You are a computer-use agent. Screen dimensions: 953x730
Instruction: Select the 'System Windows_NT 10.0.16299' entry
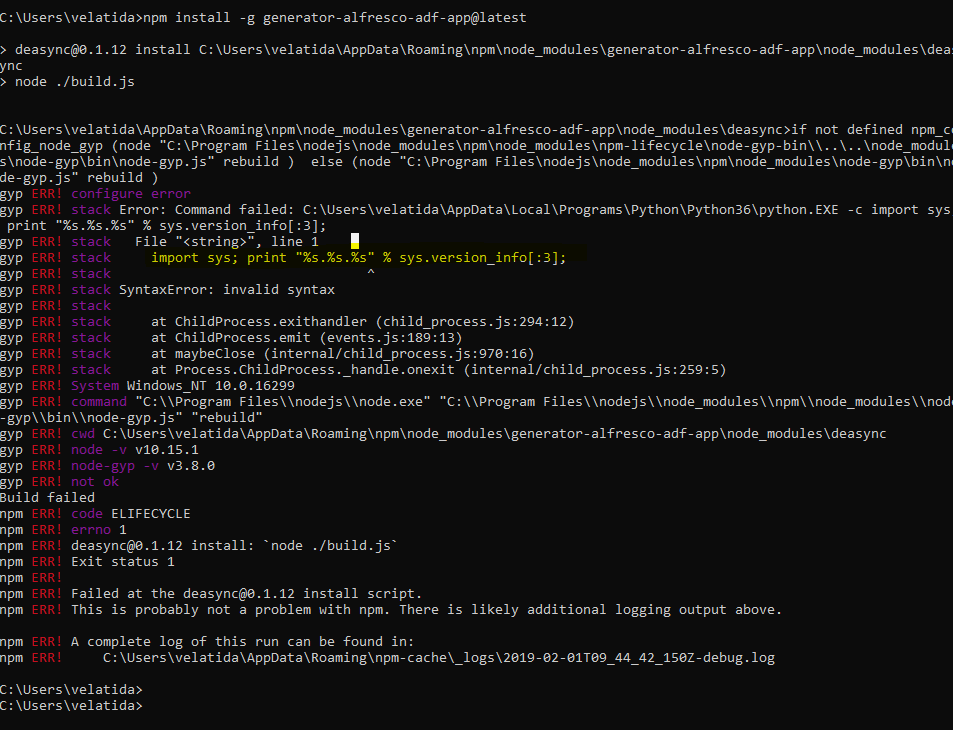(x=183, y=385)
